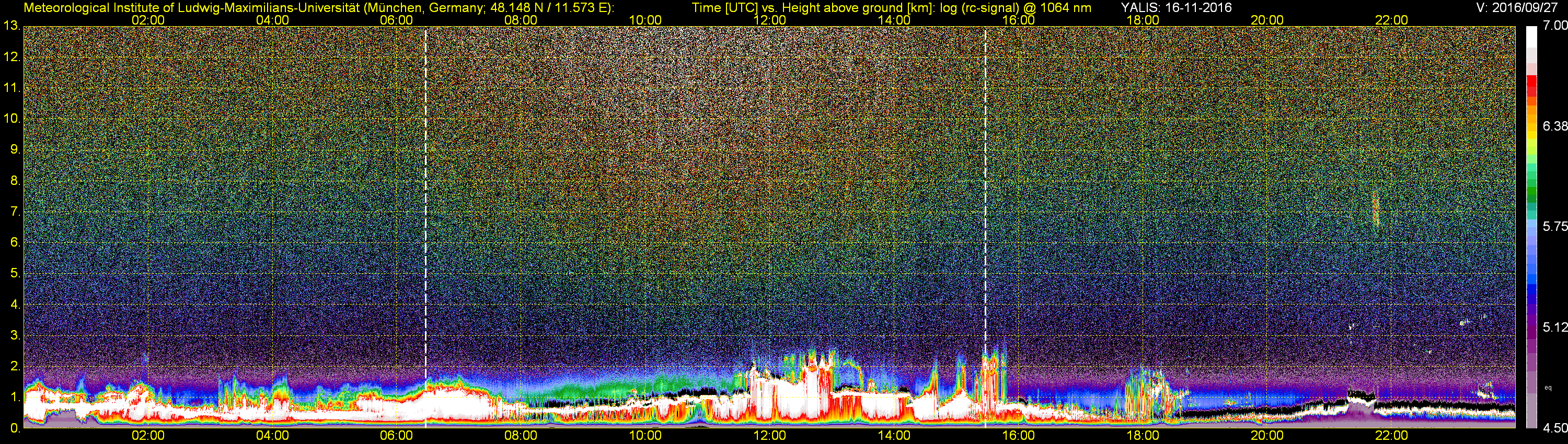Click the 7.00 colorbar maximum value
The height and width of the screenshot is (444, 1568).
[x=1554, y=26]
